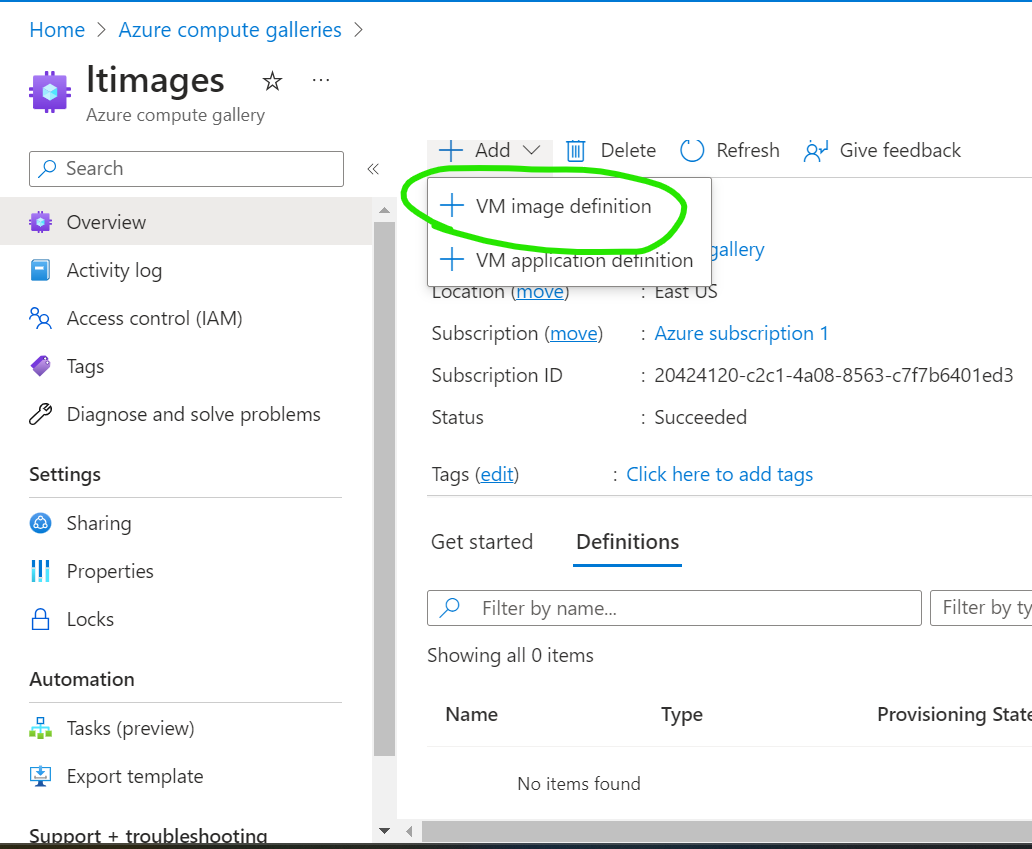This screenshot has width=1032, height=849.
Task: Favorite the Itimages gallery with the star
Action: tap(272, 81)
